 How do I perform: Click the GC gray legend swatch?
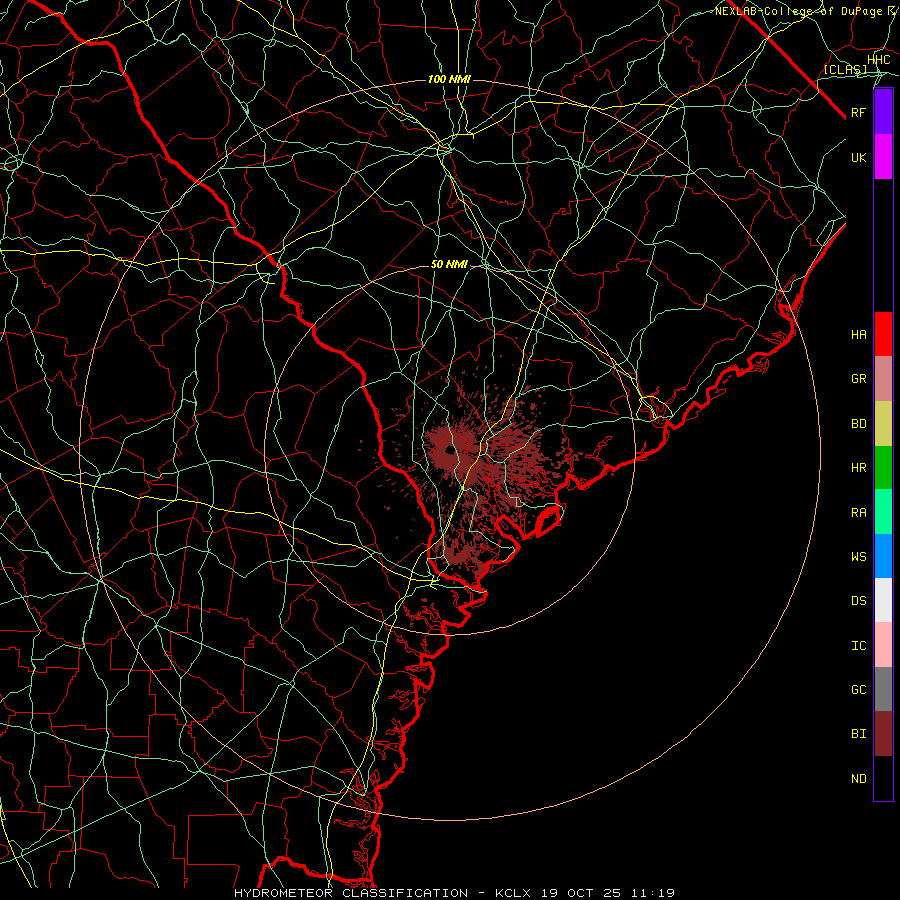pyautogui.click(x=883, y=689)
